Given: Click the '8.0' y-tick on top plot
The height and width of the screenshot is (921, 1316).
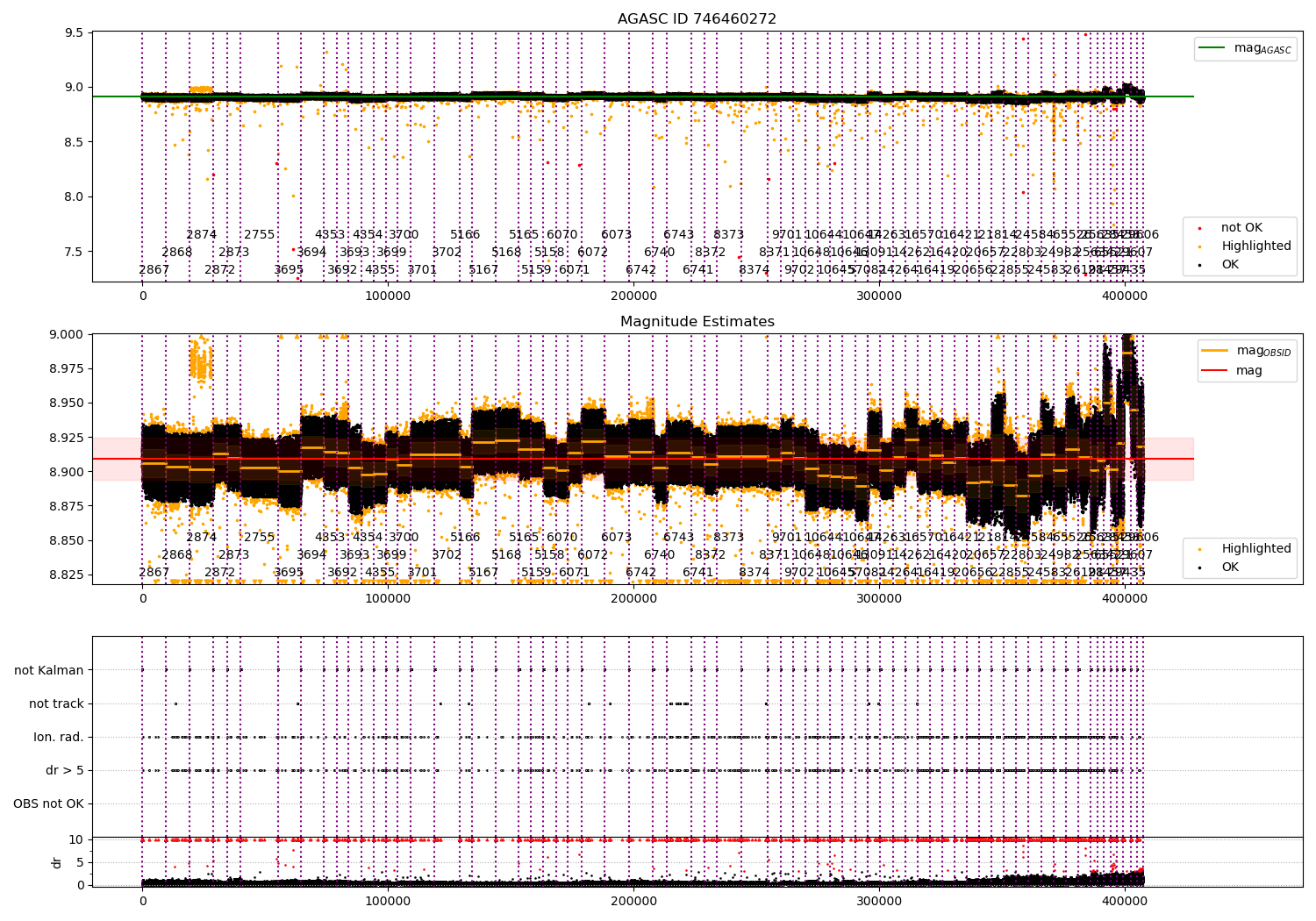Looking at the screenshot, I should [75, 196].
